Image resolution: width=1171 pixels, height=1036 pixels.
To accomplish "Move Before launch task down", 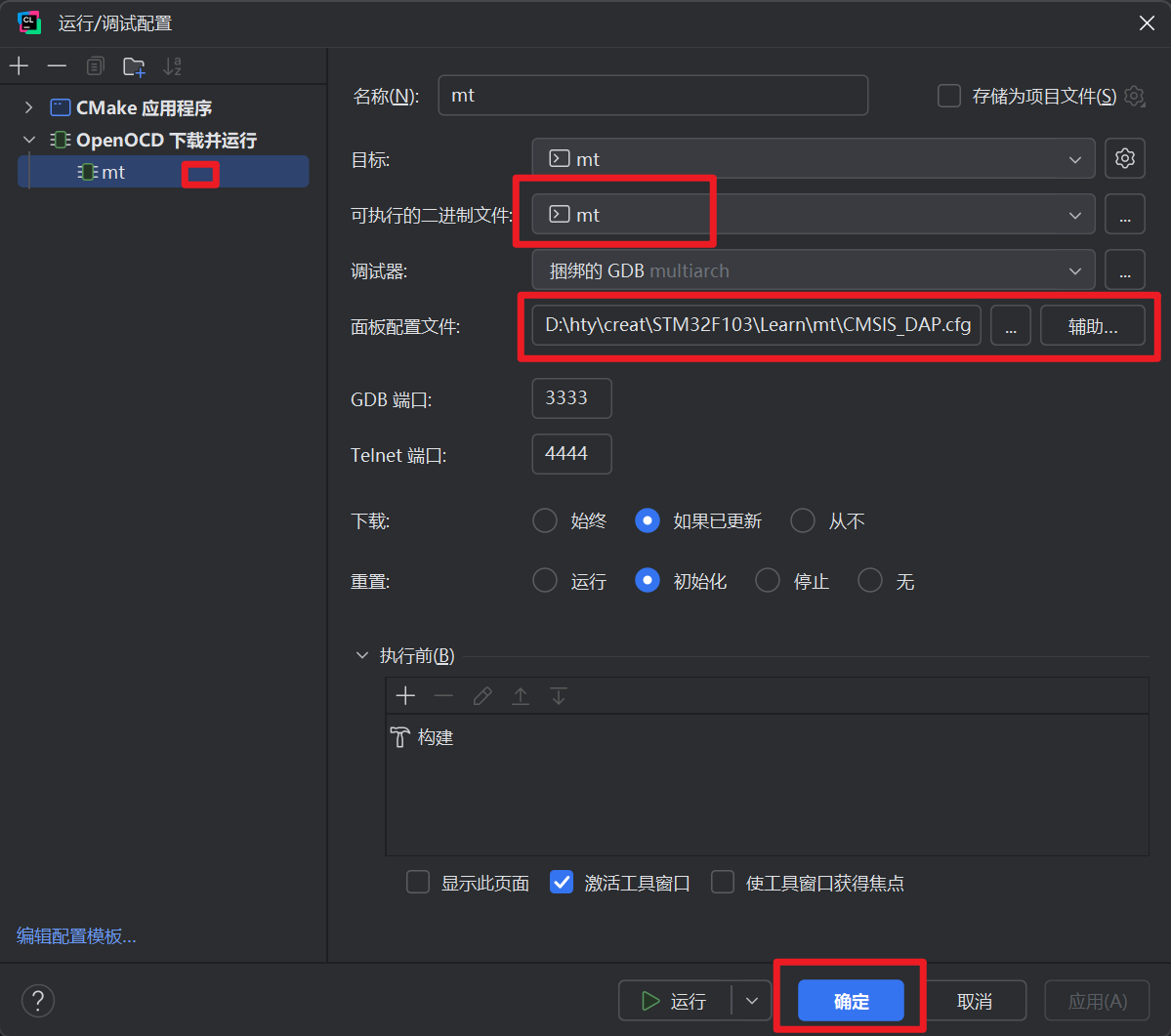I will coord(559,695).
